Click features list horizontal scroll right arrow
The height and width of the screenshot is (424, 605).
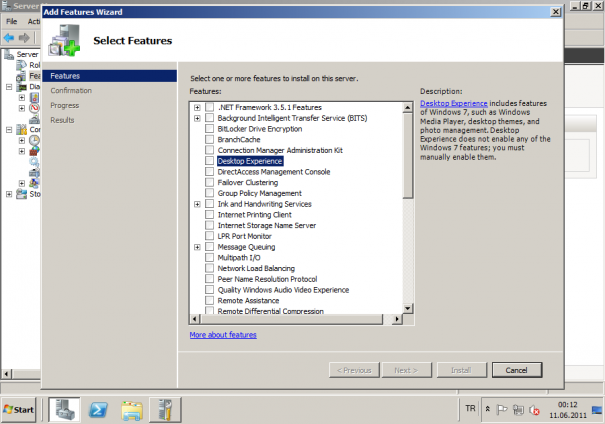(397, 319)
